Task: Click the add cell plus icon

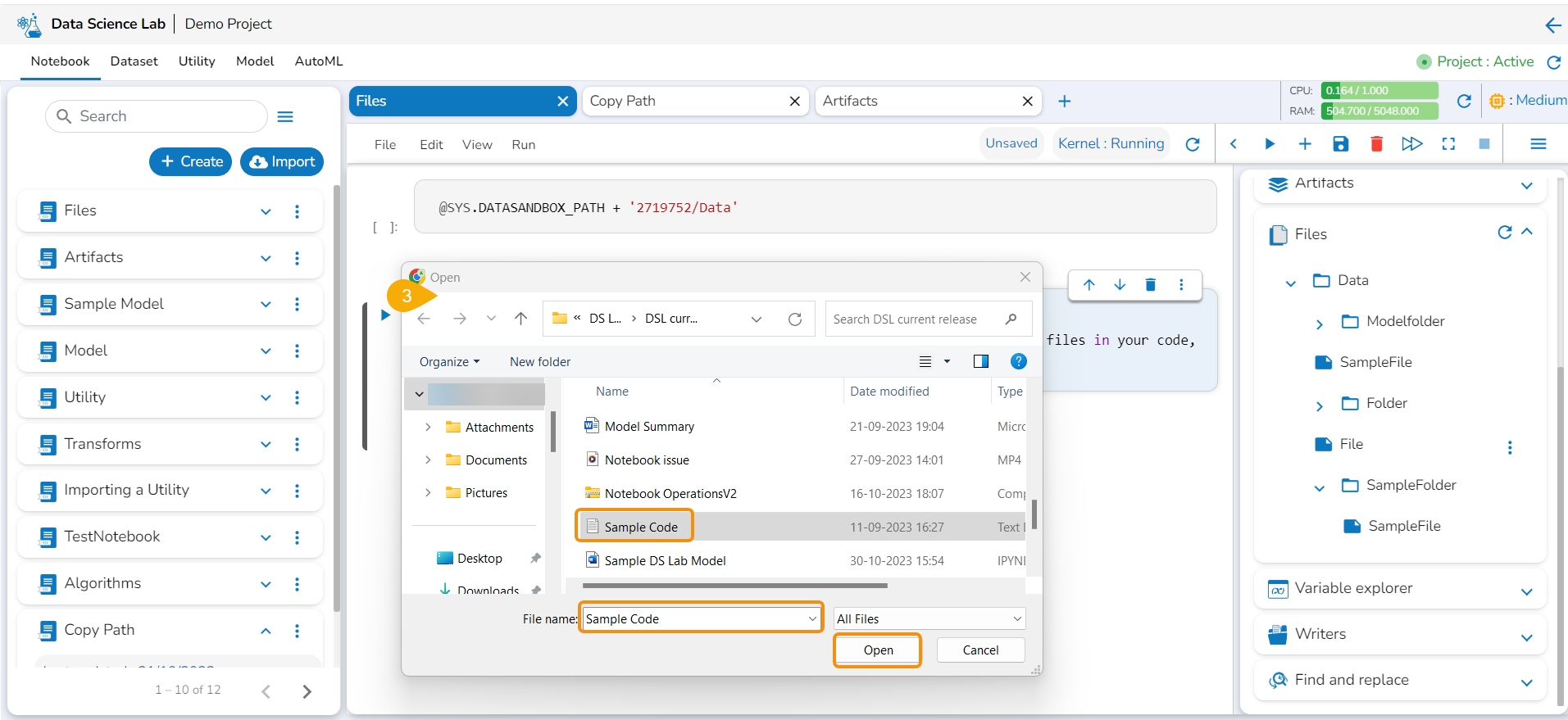Action: click(x=1305, y=144)
